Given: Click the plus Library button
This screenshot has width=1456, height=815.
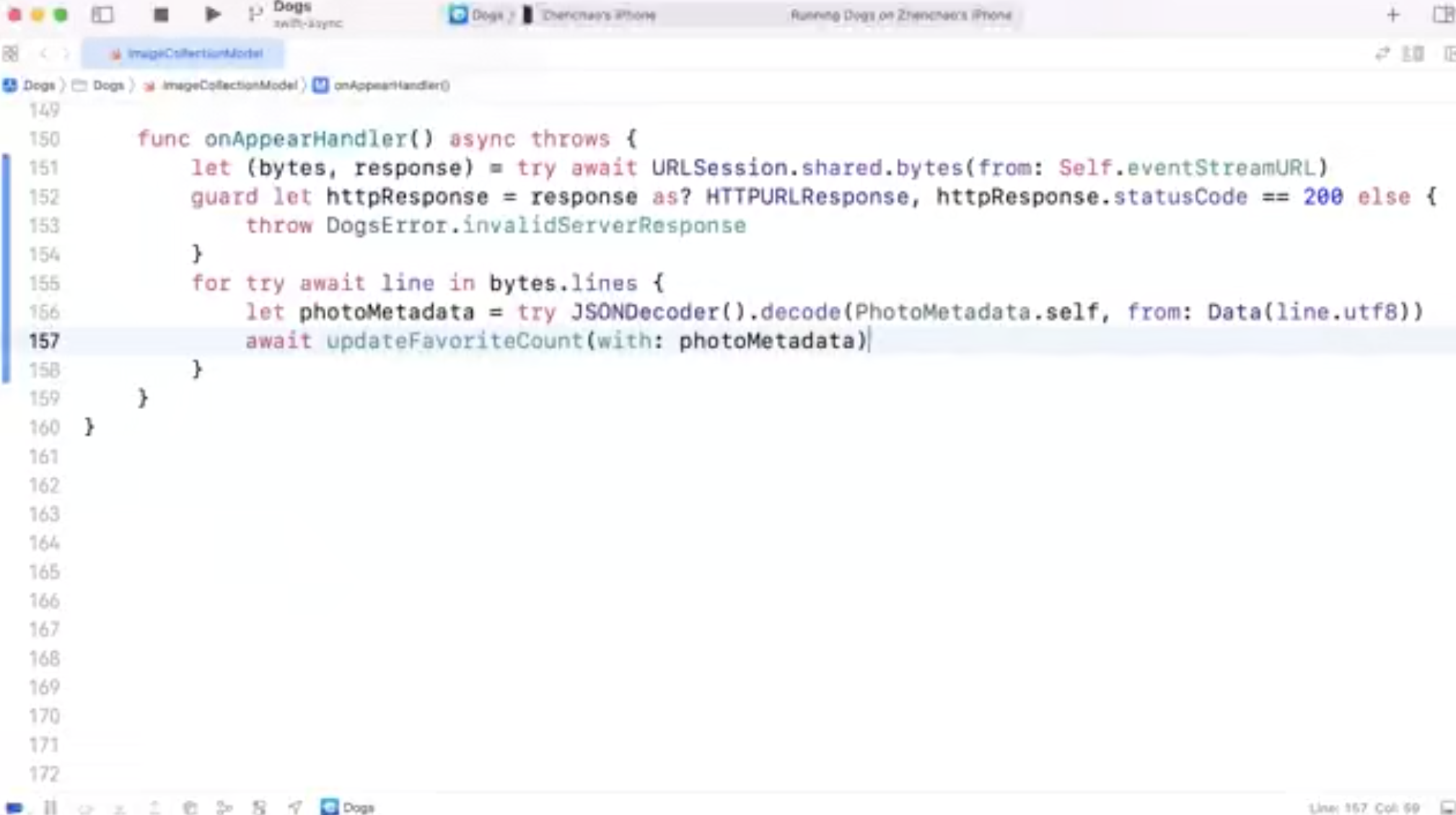Looking at the screenshot, I should (1393, 15).
